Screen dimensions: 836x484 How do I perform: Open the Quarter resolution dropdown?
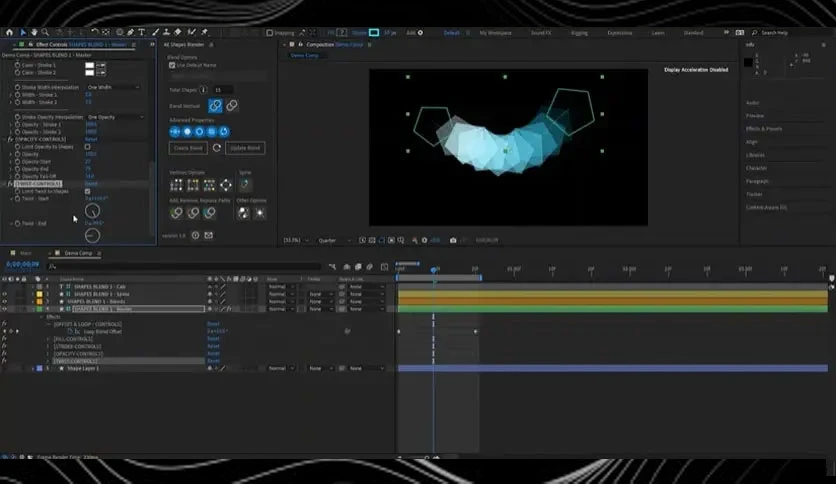[335, 240]
